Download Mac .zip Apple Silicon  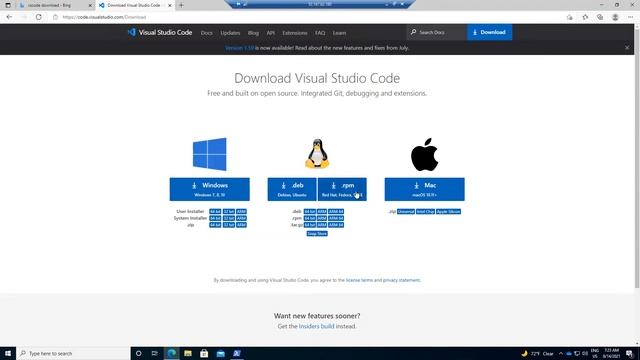448,211
